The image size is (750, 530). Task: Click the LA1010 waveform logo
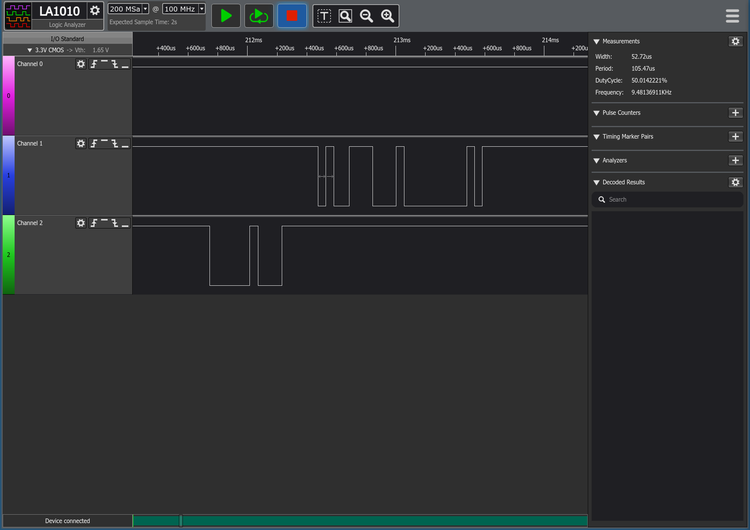18,16
